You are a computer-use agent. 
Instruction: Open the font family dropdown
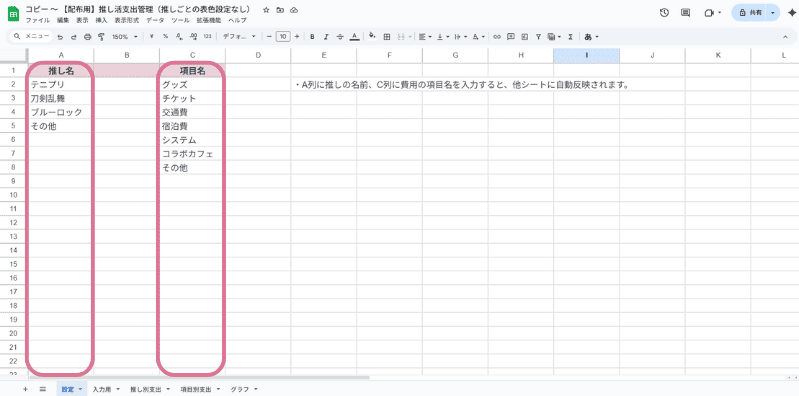tap(239, 37)
